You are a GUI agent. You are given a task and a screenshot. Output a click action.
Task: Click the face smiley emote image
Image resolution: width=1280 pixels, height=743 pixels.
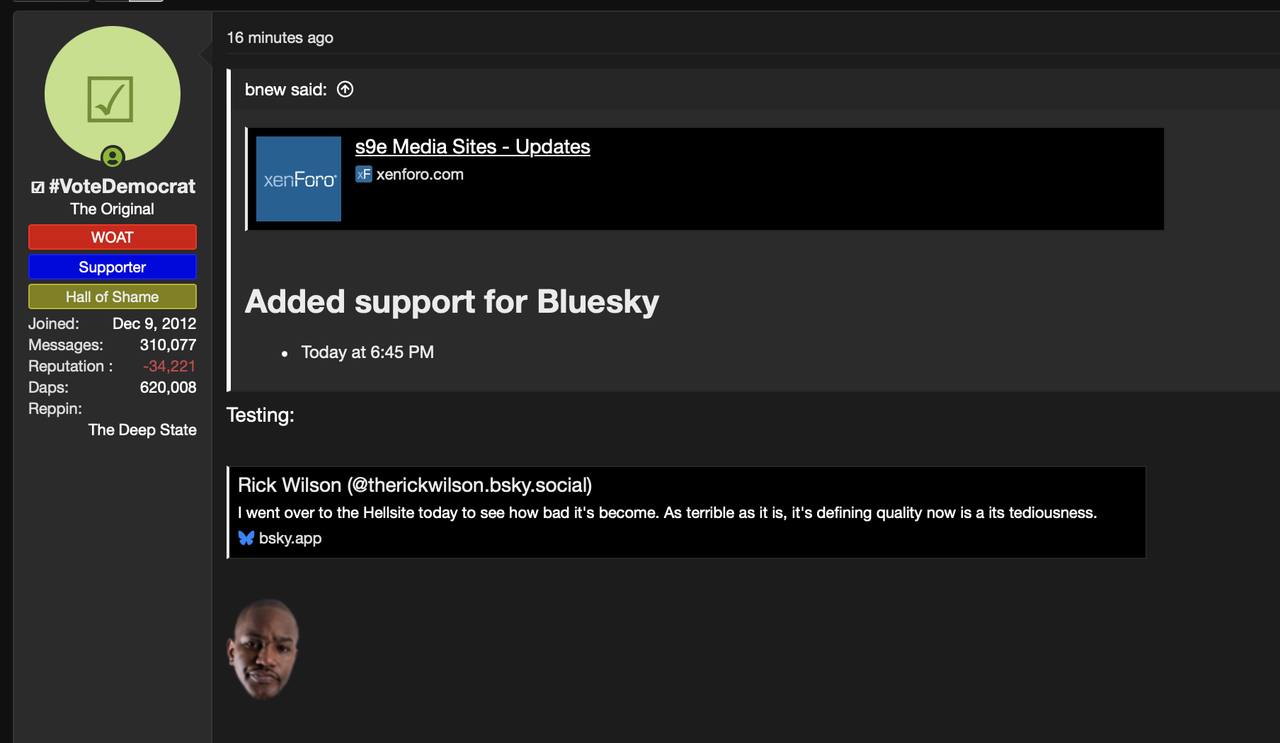tap(264, 649)
